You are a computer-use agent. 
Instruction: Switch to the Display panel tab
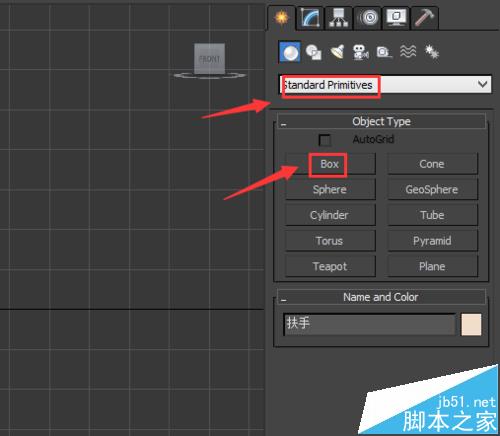point(396,18)
